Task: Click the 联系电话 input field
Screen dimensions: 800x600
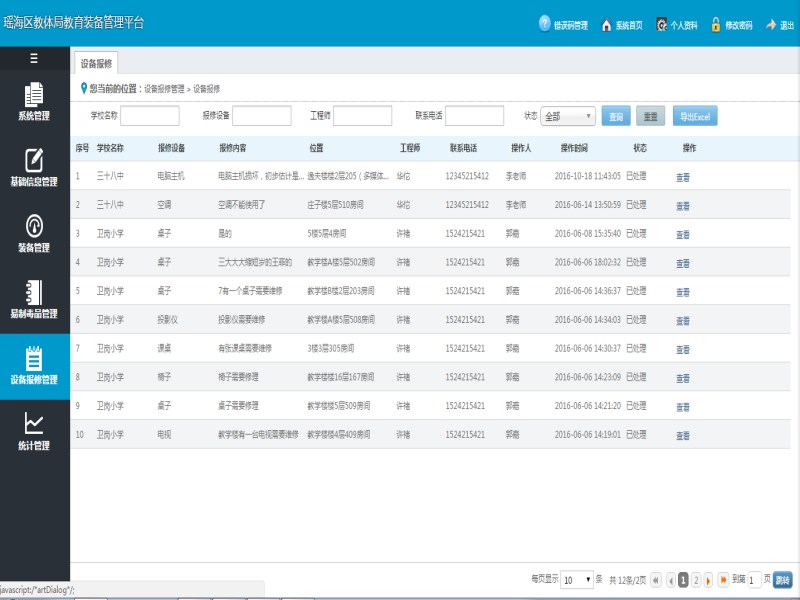Action: click(x=474, y=116)
